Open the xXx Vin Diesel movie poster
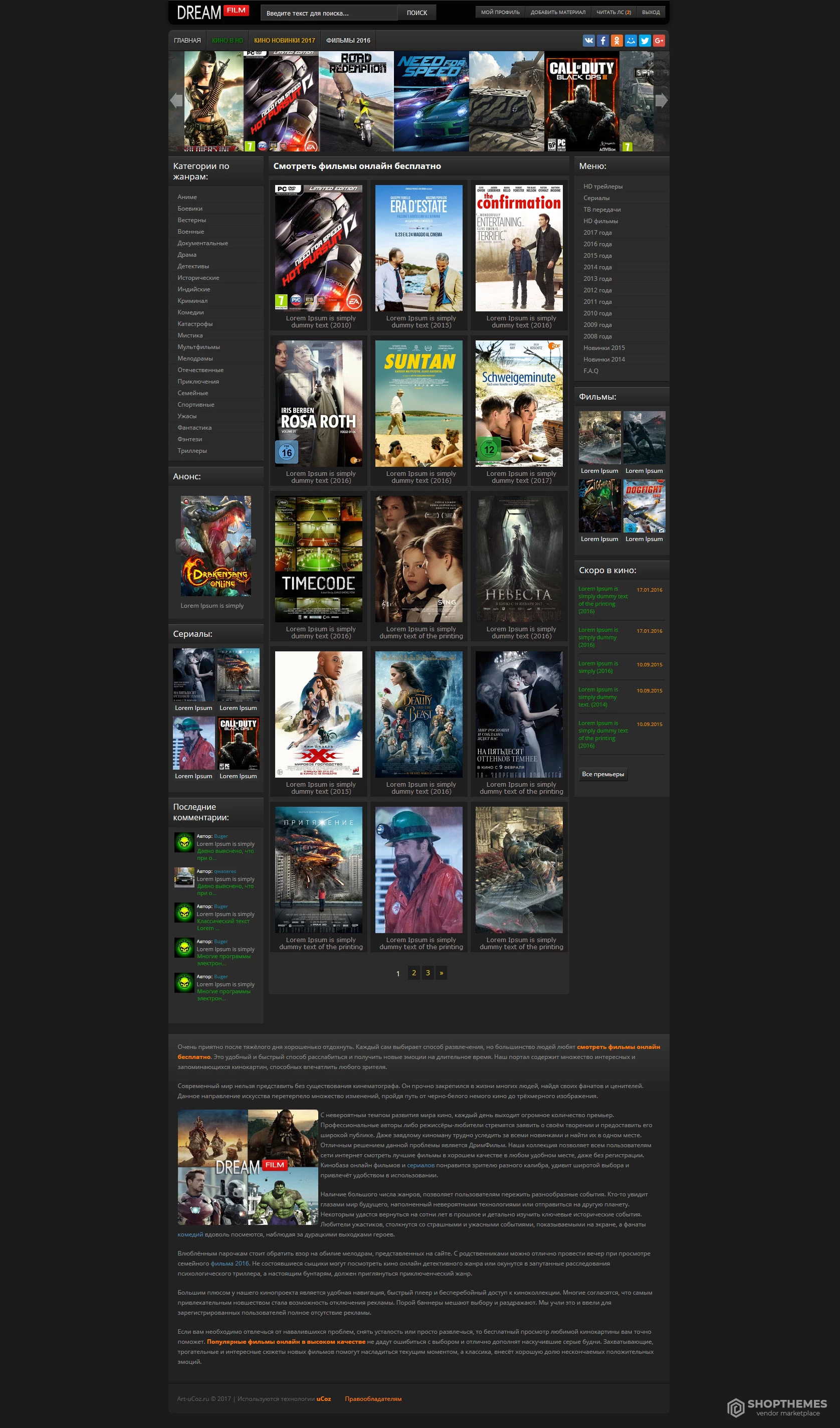This screenshot has height=1428, width=840. (x=318, y=715)
